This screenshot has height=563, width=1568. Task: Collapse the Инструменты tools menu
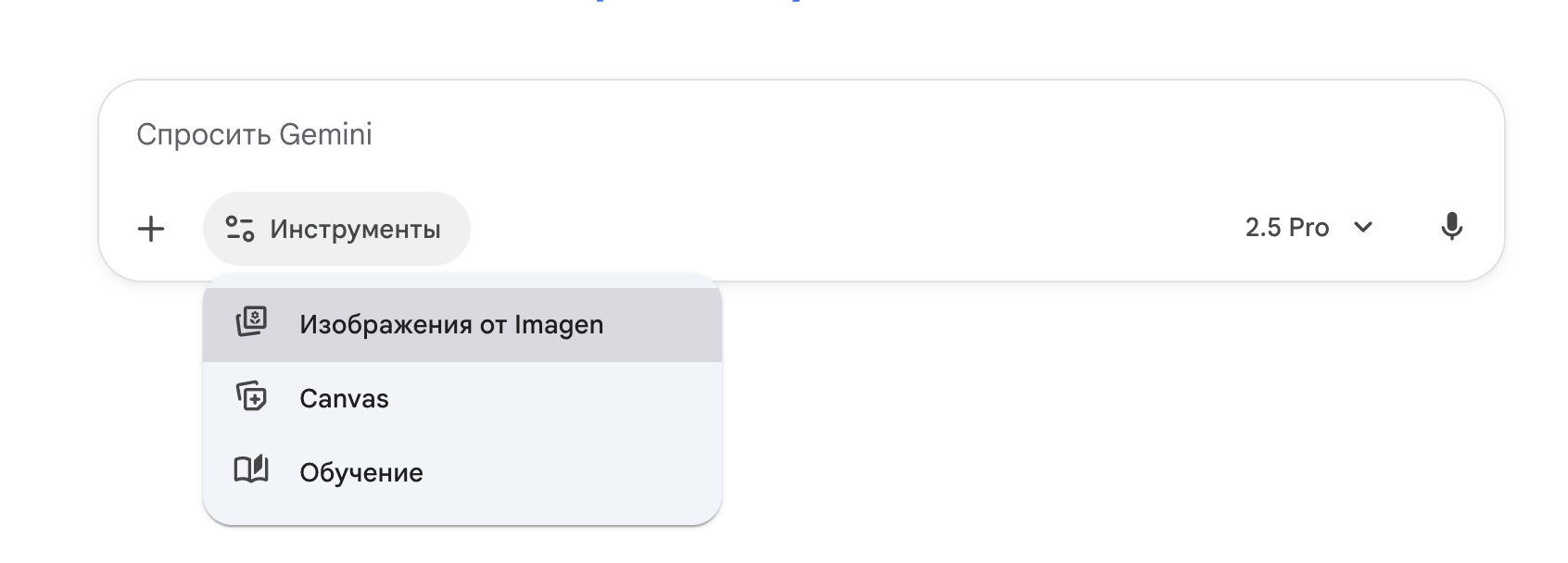coord(336,229)
